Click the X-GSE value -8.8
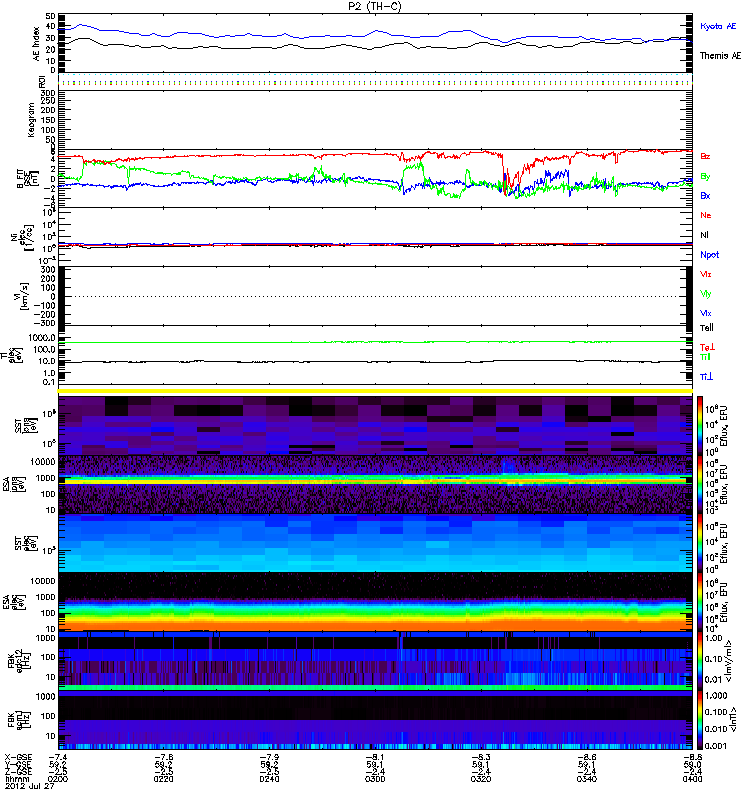 (692, 757)
